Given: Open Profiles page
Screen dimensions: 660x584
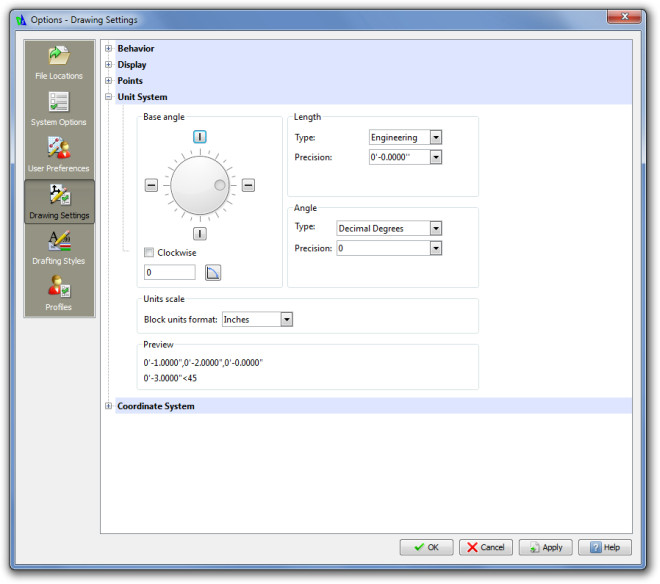Looking at the screenshot, I should [59, 294].
